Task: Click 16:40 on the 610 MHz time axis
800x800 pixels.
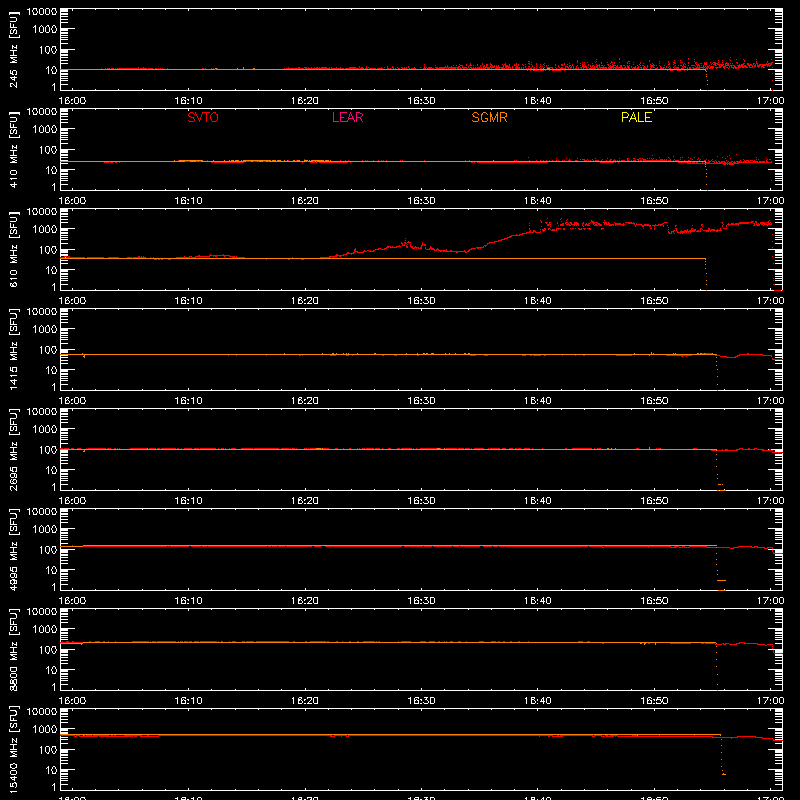Action: click(x=537, y=301)
